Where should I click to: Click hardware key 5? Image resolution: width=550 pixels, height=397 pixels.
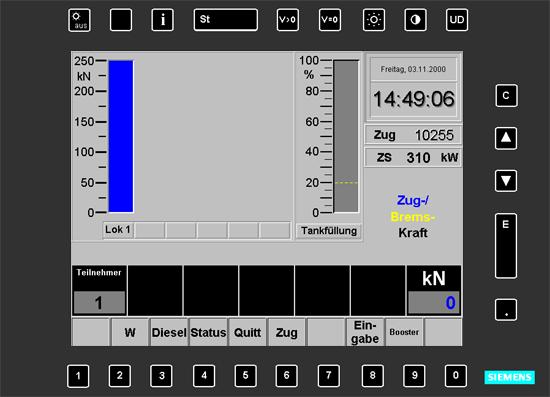[x=245, y=376]
